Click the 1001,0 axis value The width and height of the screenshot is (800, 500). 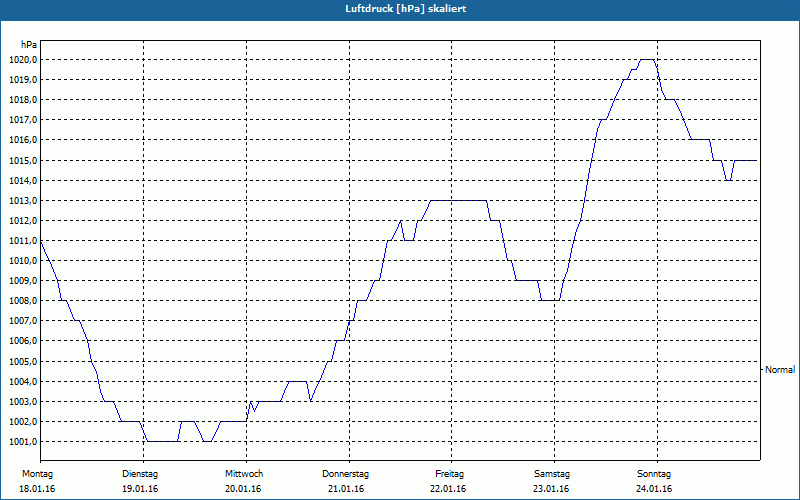click(23, 442)
